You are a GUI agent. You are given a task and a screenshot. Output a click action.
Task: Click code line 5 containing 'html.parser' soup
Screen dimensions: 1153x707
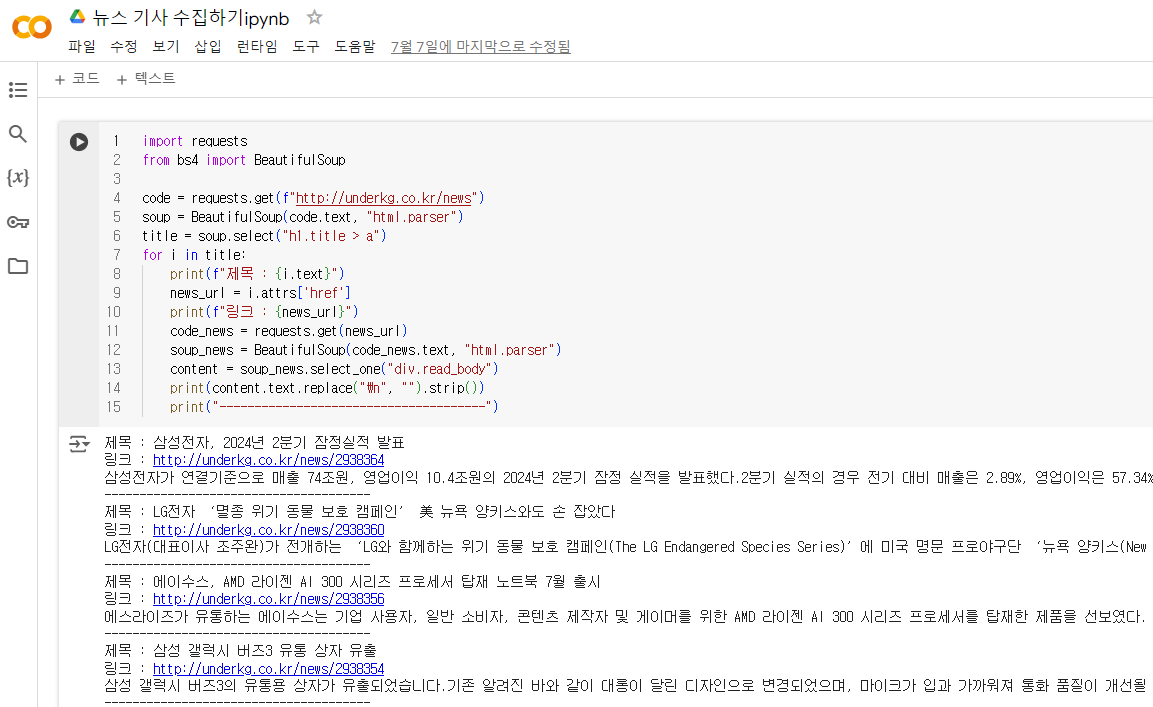pos(303,217)
